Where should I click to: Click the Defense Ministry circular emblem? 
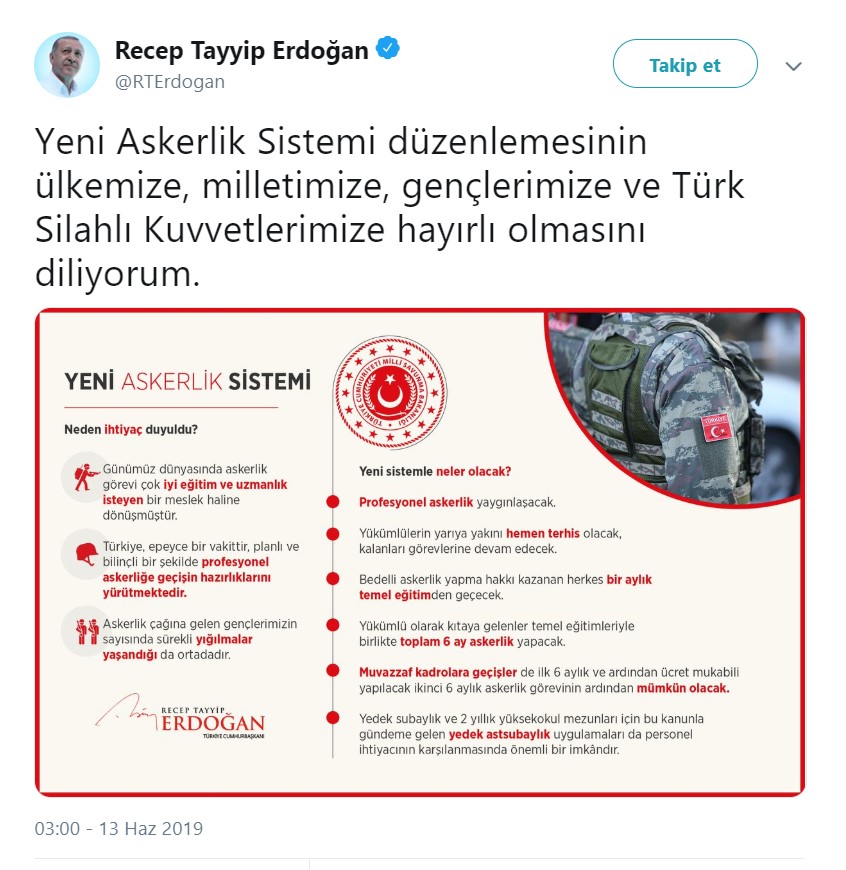tap(390, 392)
